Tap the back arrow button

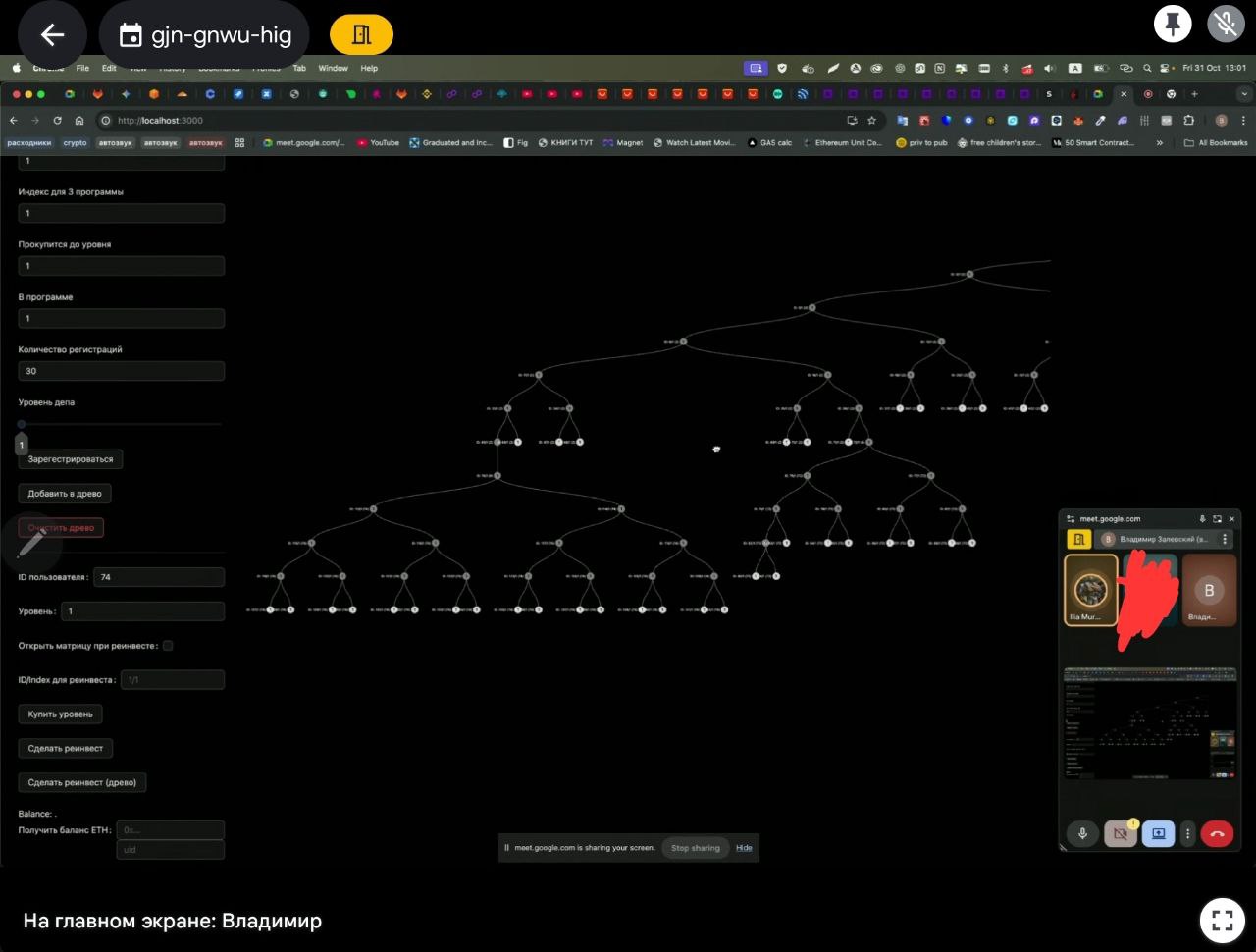coord(52,35)
